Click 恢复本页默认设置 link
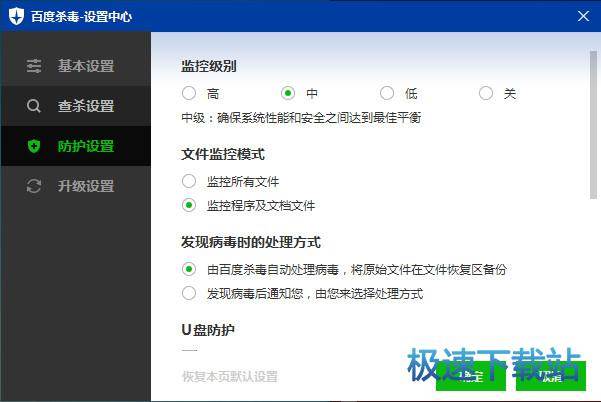This screenshot has height=402, width=601. [x=230, y=376]
